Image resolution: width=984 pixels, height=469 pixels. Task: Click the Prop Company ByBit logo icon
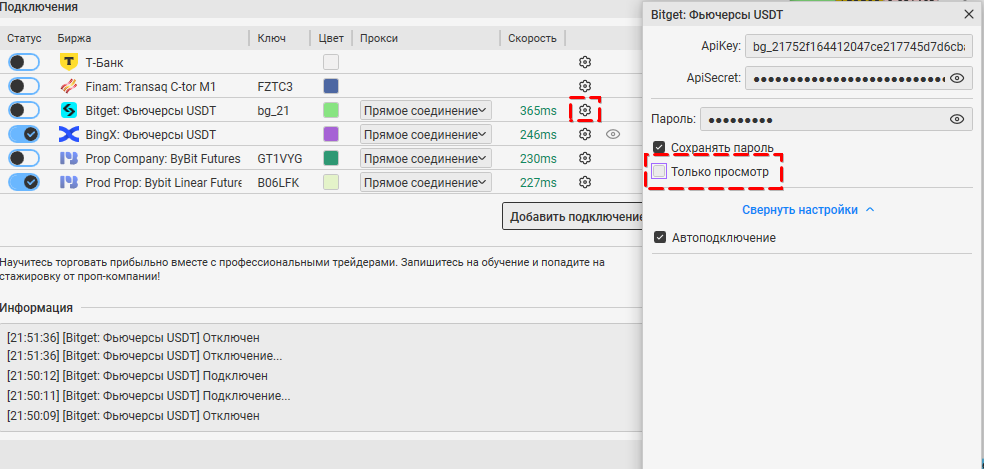tap(68, 158)
